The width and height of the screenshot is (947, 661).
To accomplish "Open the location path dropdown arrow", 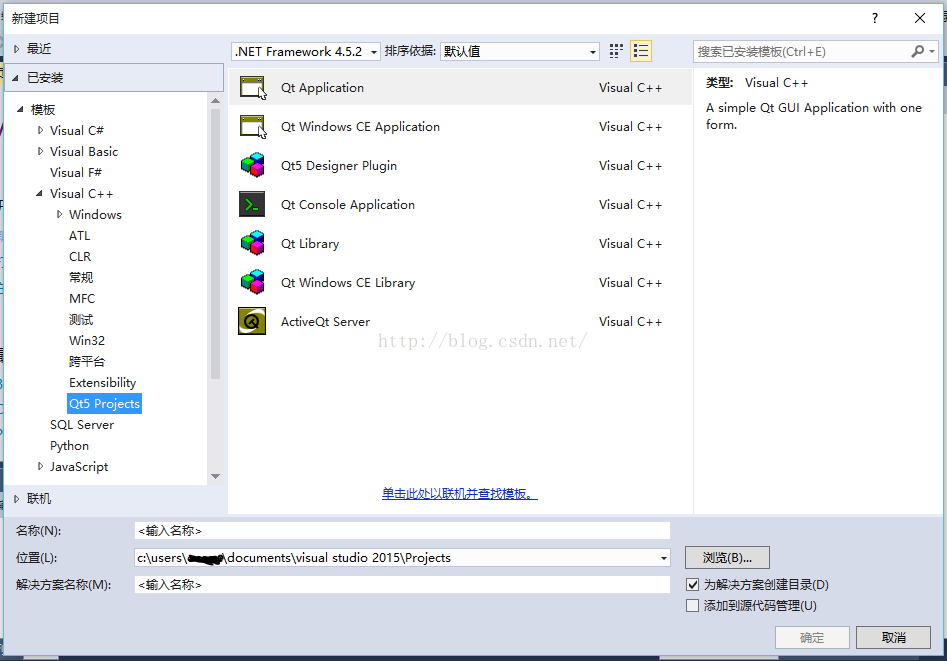I will [x=664, y=558].
